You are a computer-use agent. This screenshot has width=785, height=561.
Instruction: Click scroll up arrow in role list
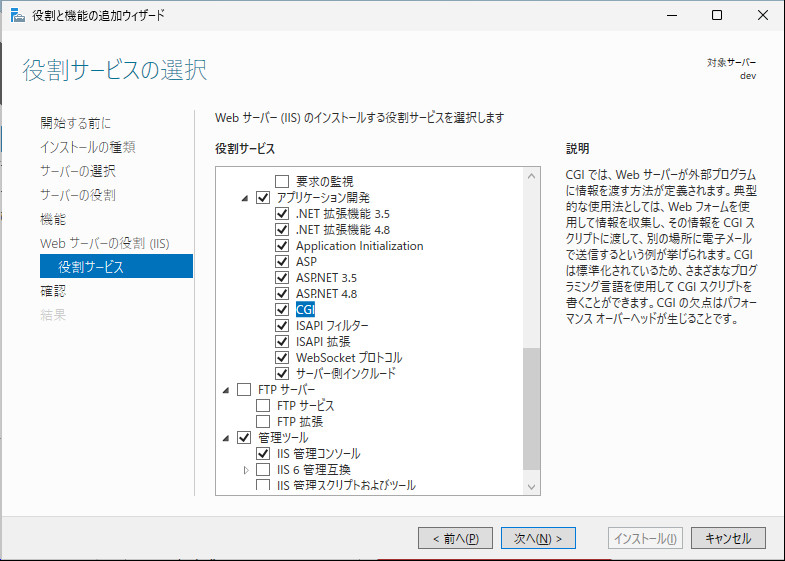pyautogui.click(x=531, y=176)
